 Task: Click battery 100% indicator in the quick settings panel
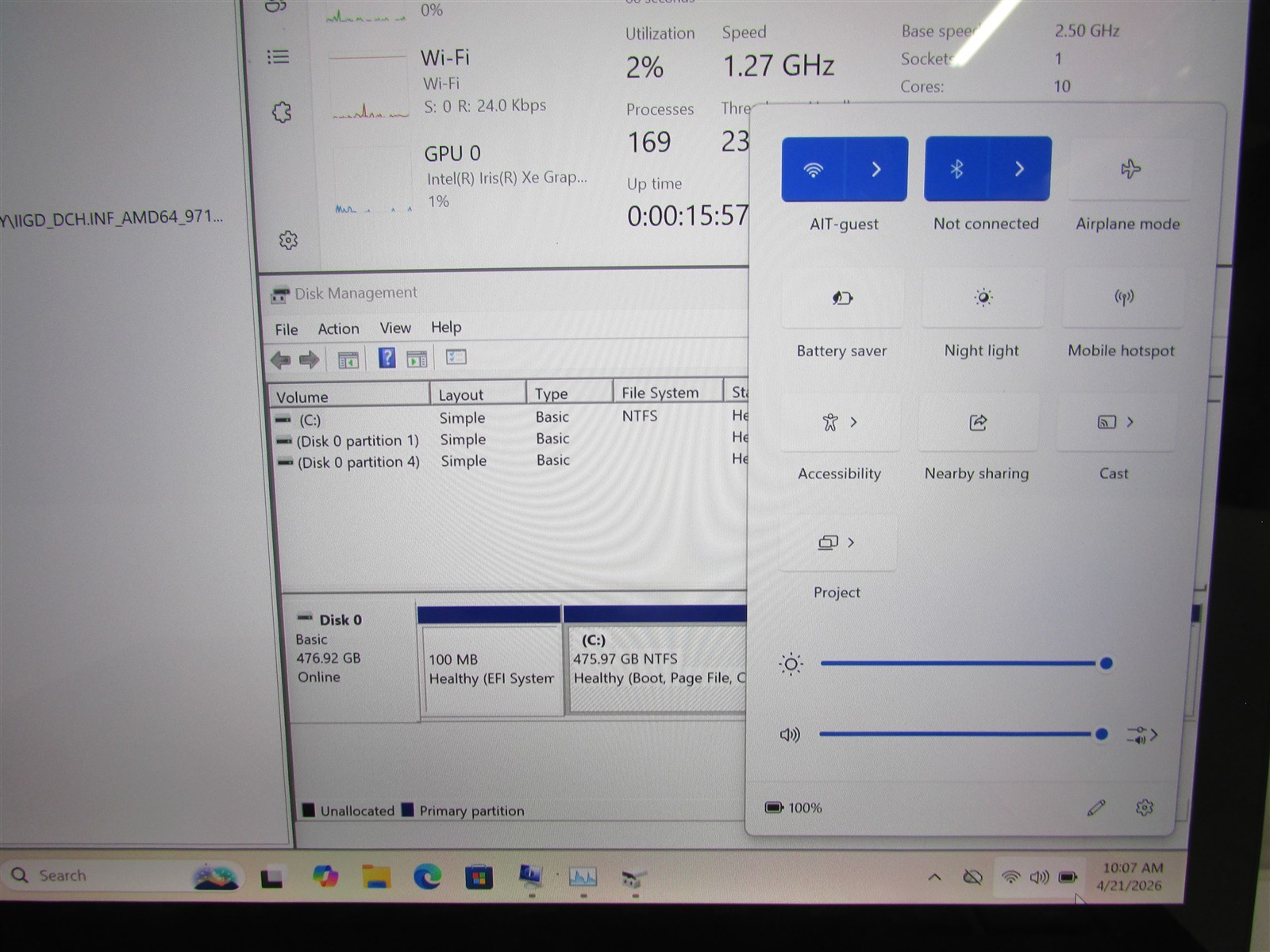793,808
